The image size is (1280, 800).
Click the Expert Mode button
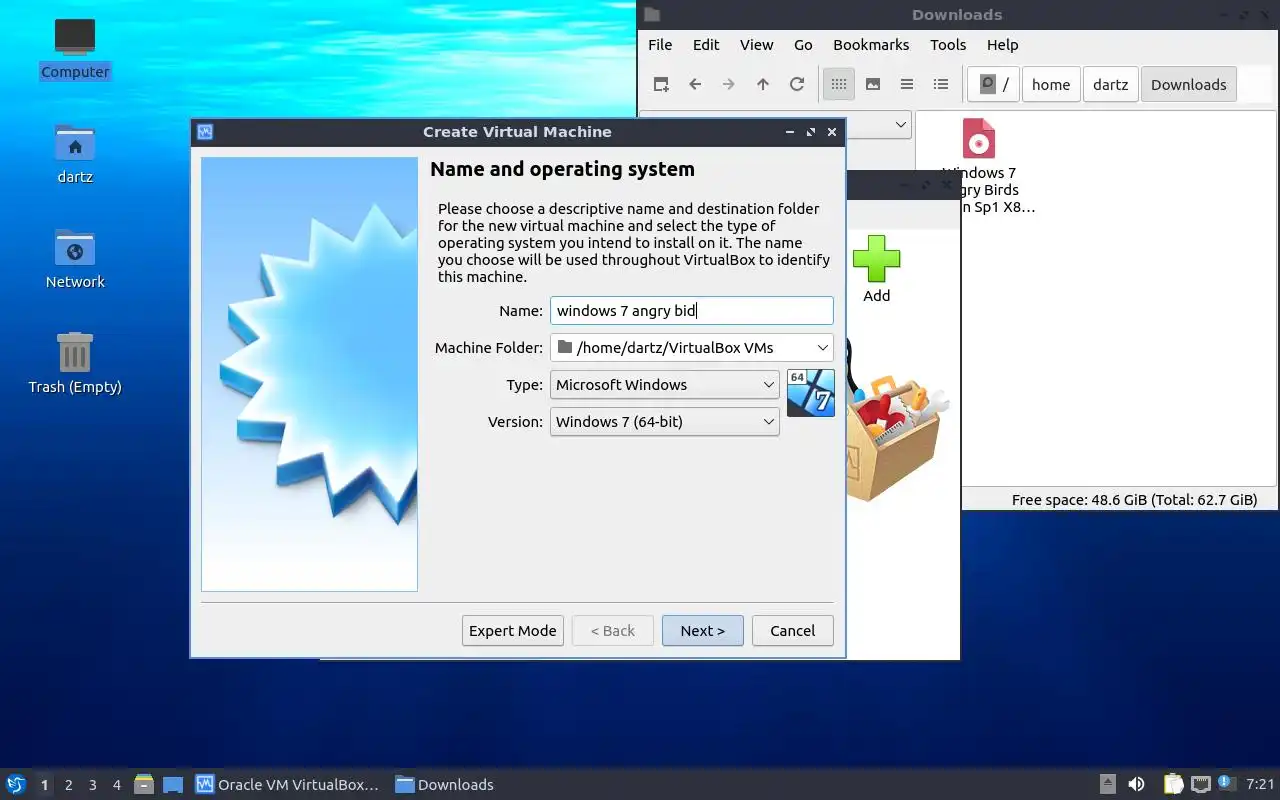pyautogui.click(x=513, y=630)
